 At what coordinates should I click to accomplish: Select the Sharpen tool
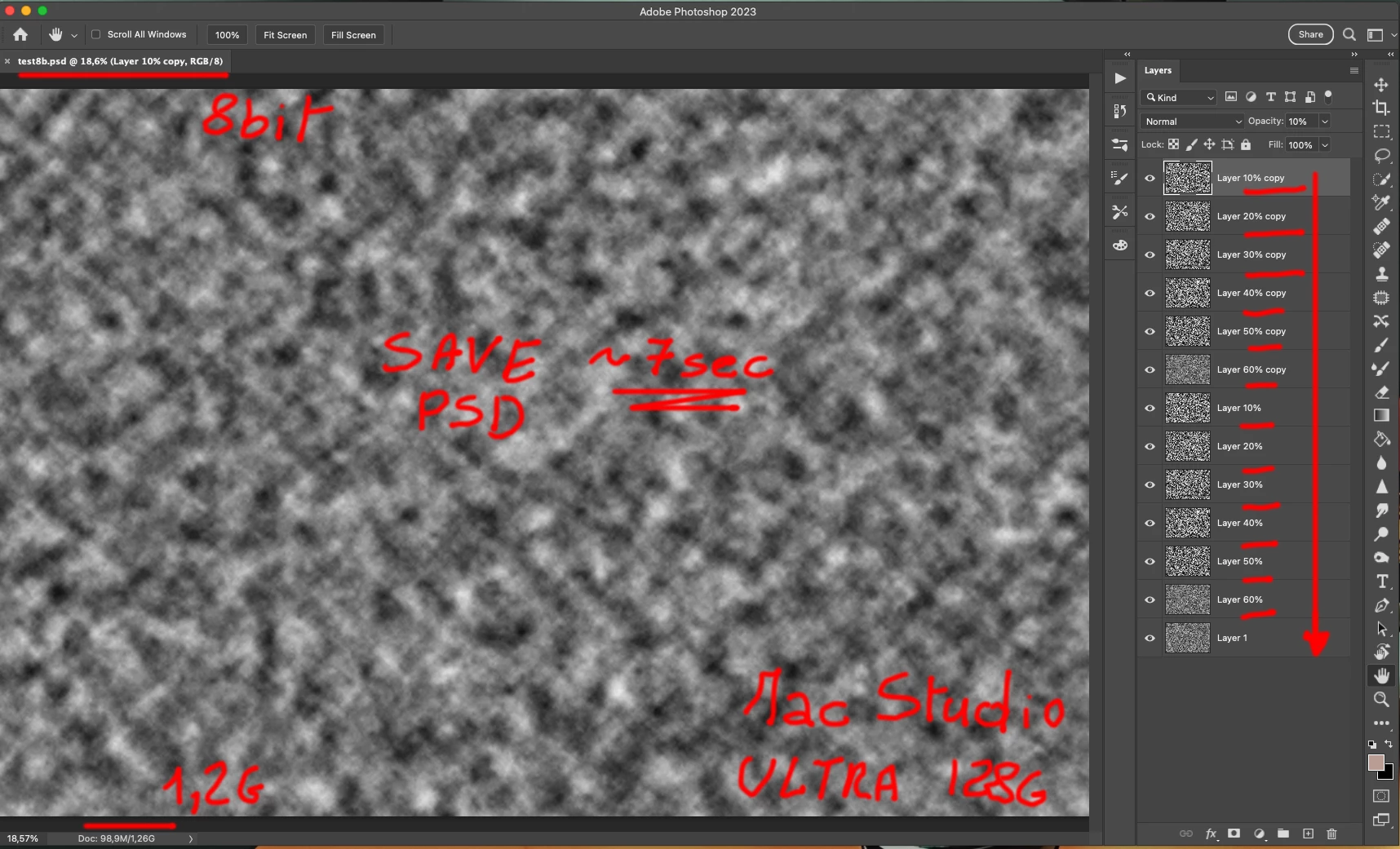(x=1381, y=486)
